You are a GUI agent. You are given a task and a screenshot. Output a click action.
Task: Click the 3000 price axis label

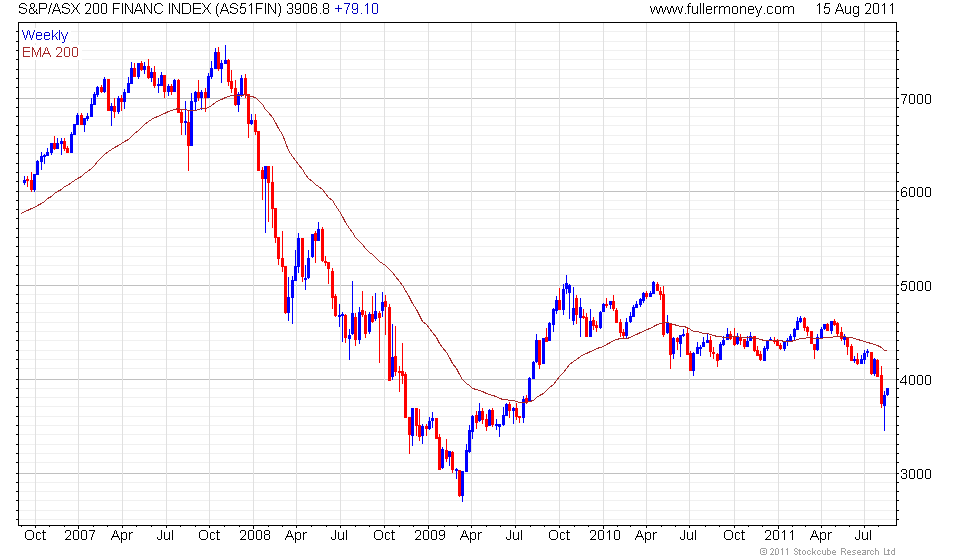pos(916,474)
